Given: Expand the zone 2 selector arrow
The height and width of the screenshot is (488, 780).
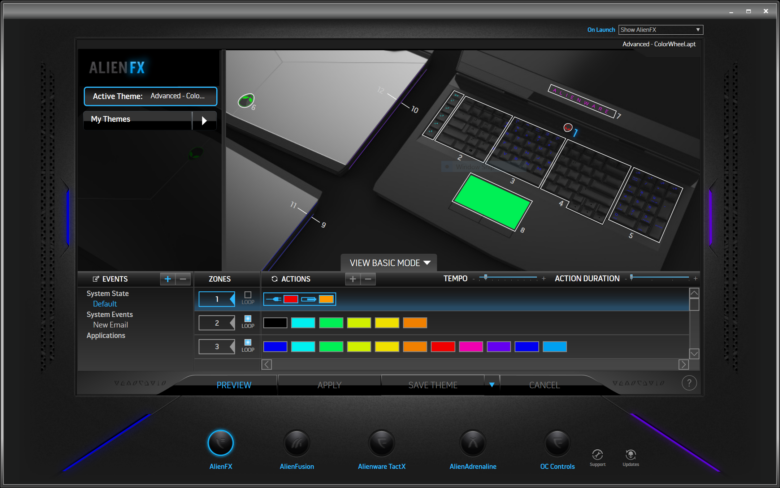Looking at the screenshot, I should (x=231, y=323).
